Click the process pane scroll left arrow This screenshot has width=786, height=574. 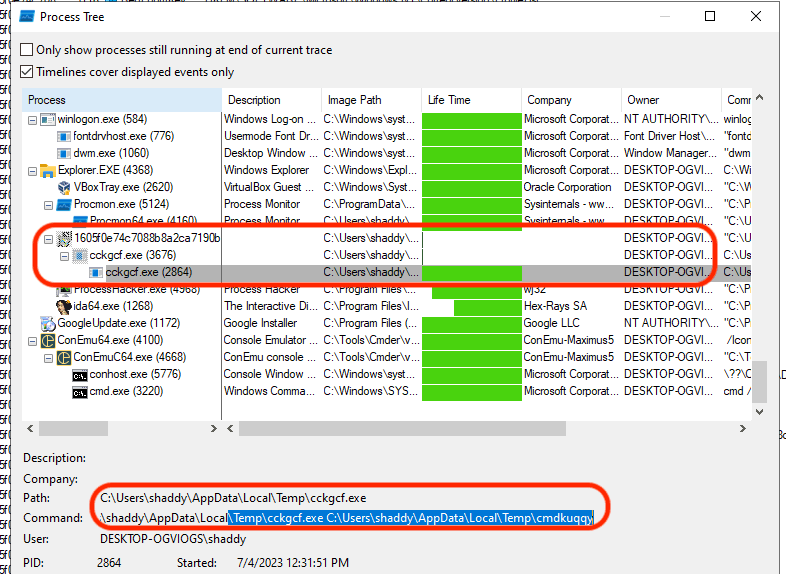coord(30,429)
